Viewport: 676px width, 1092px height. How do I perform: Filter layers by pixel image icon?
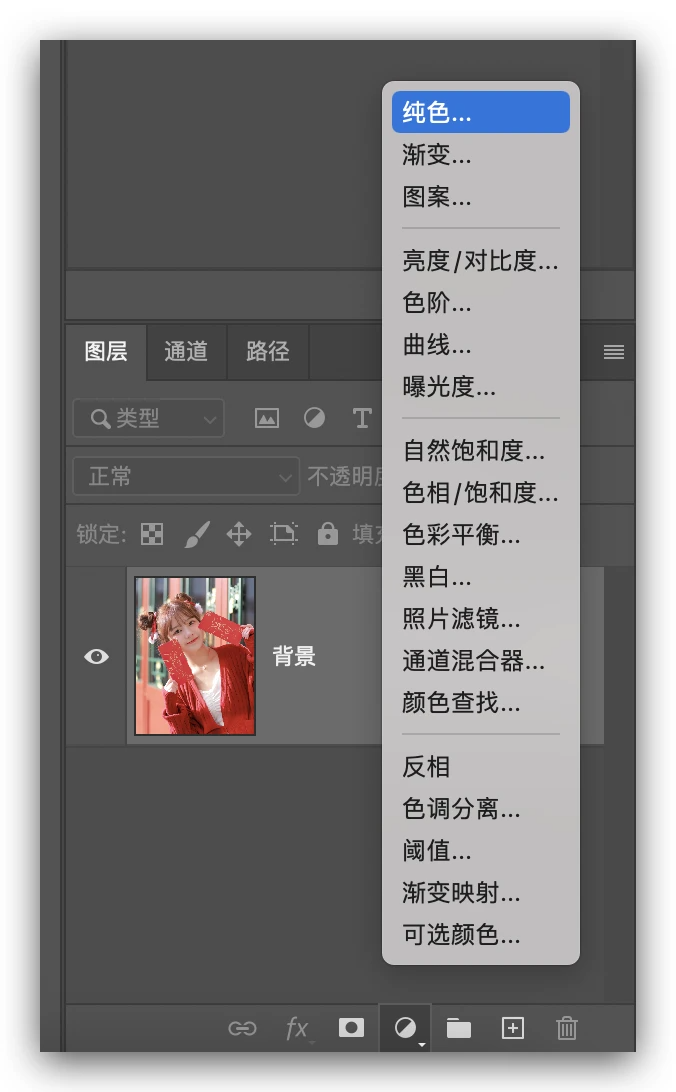tap(267, 419)
